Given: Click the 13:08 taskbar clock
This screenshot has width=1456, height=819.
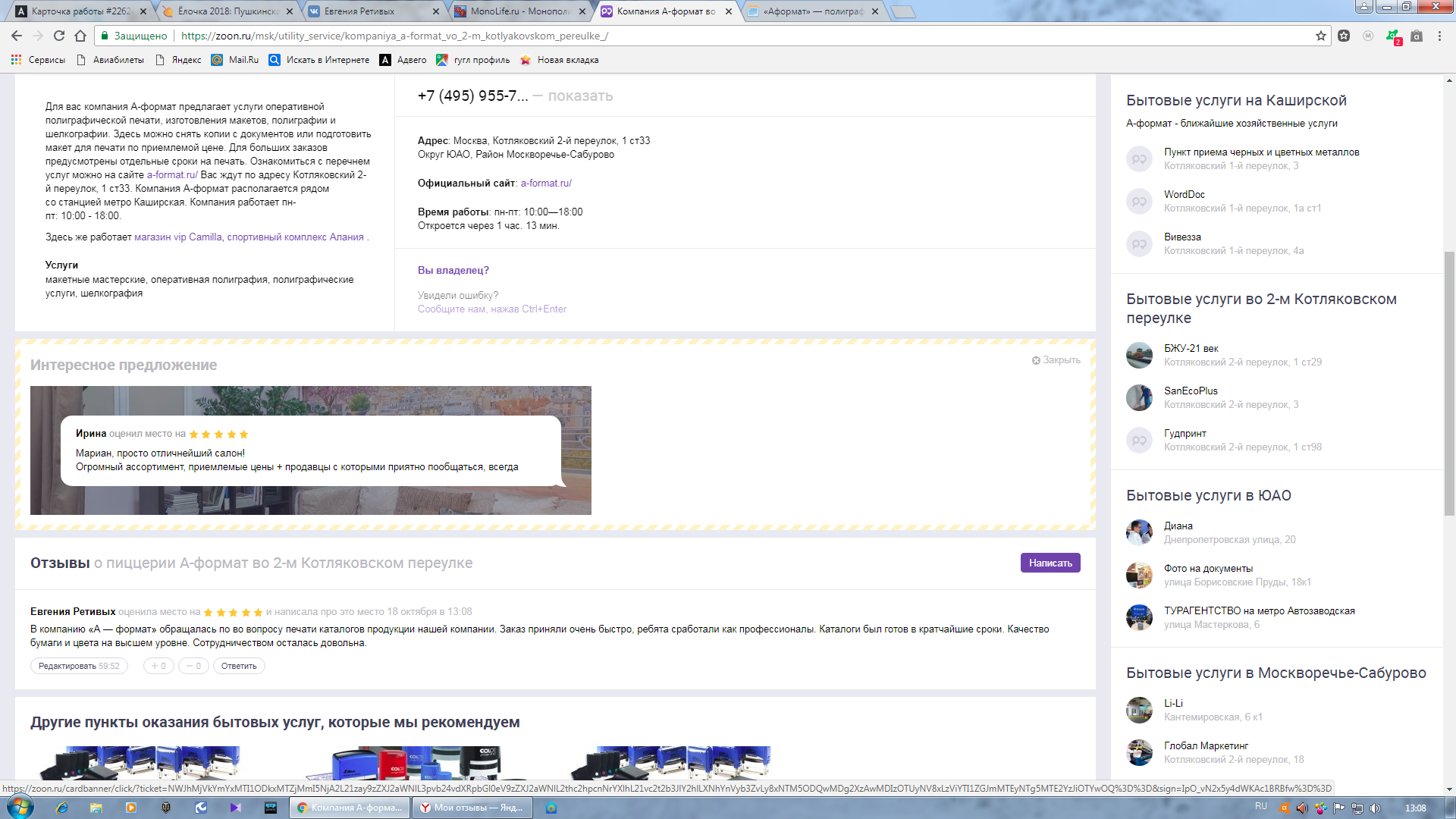Looking at the screenshot, I should tap(1415, 808).
